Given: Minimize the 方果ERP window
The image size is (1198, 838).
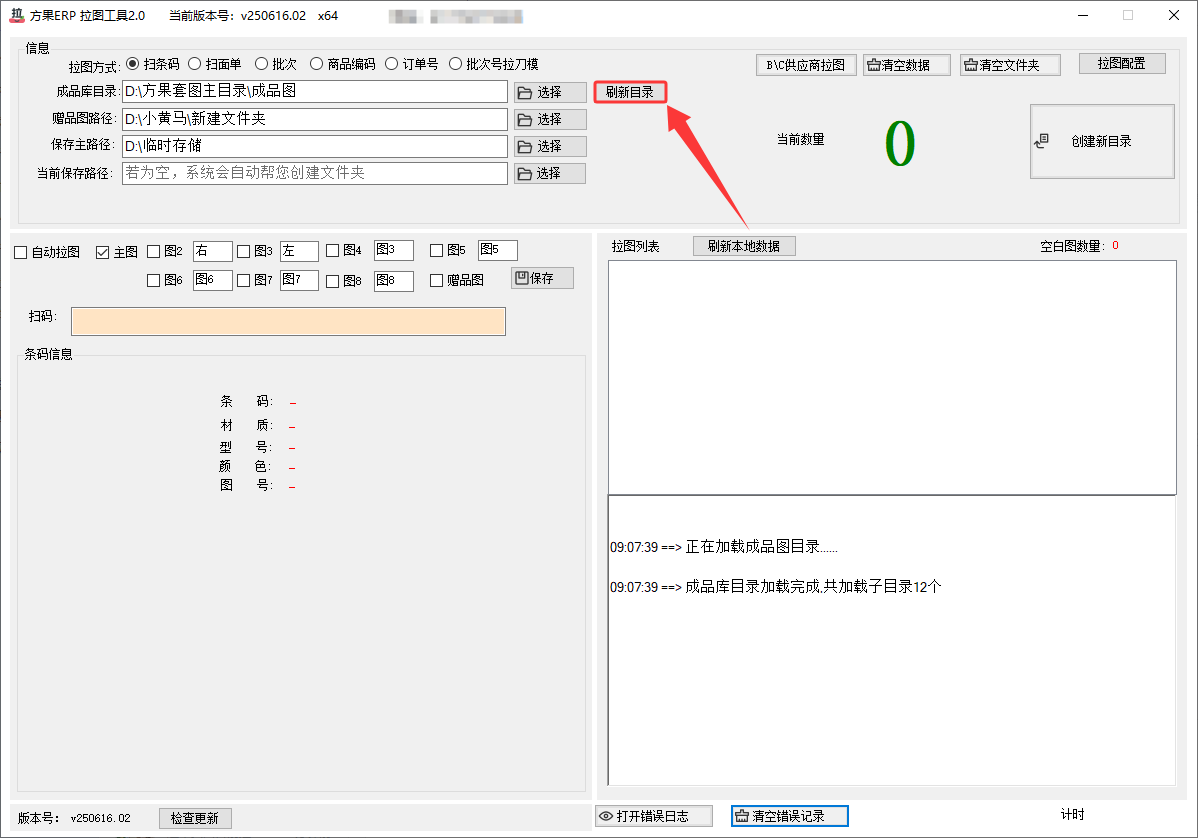Looking at the screenshot, I should pos(1083,15).
